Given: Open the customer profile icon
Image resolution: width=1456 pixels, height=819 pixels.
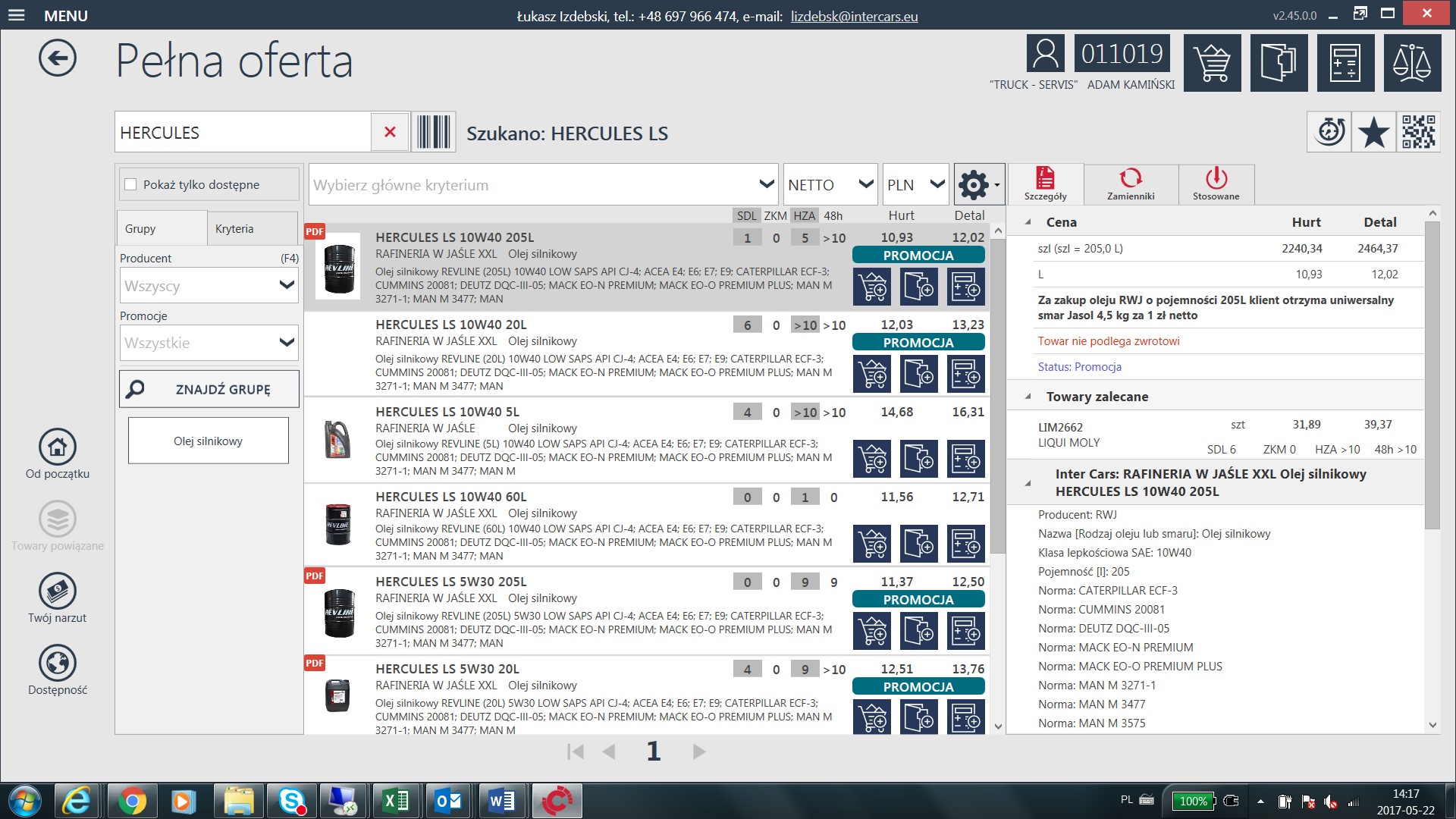Looking at the screenshot, I should coord(1045,54).
